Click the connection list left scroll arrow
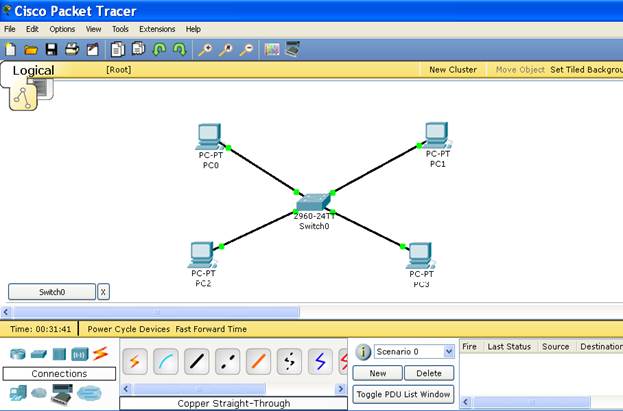Image resolution: width=623 pixels, height=411 pixels. tap(126, 389)
